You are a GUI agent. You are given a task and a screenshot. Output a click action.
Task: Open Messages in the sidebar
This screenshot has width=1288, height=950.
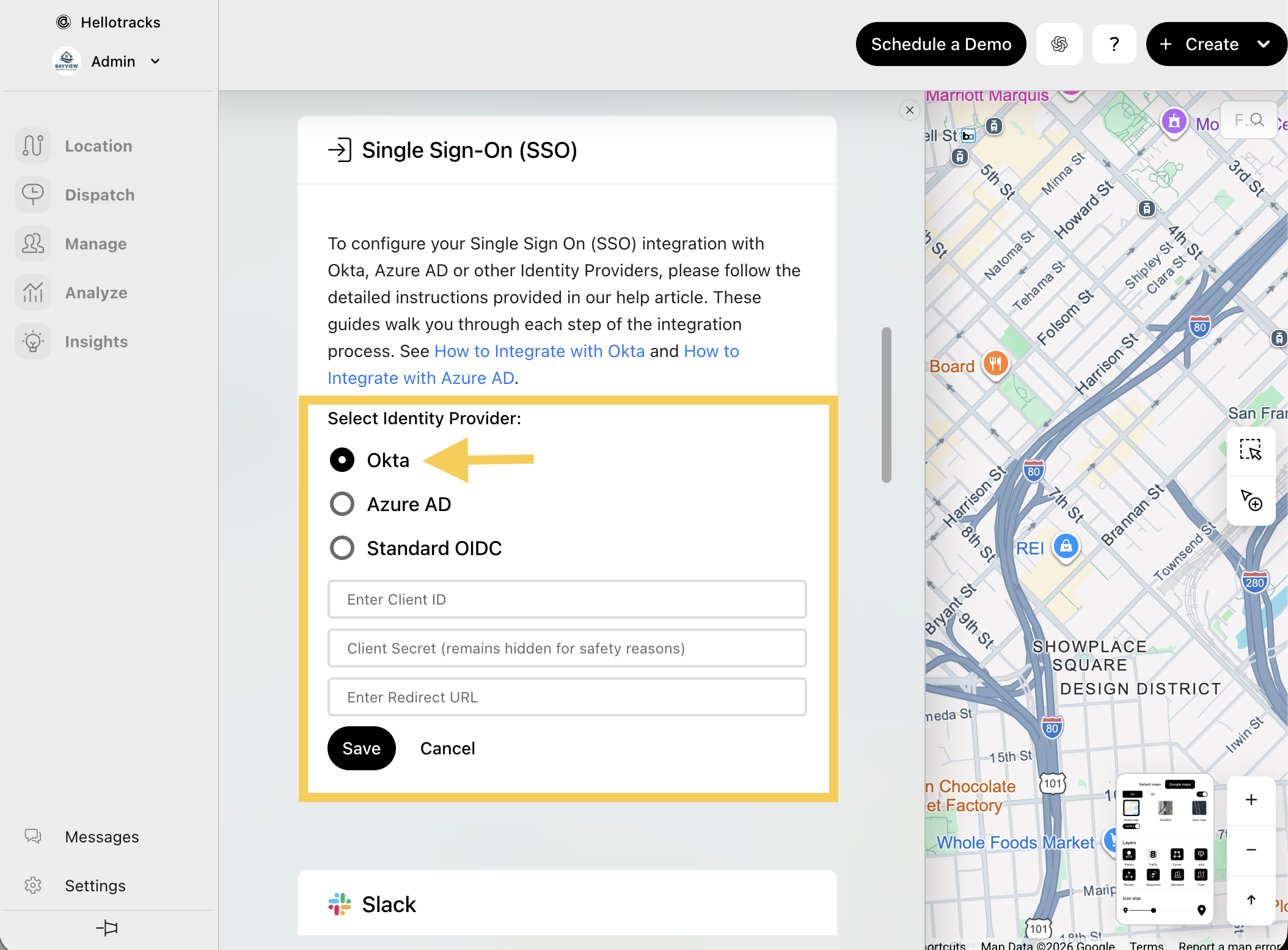pos(101,837)
